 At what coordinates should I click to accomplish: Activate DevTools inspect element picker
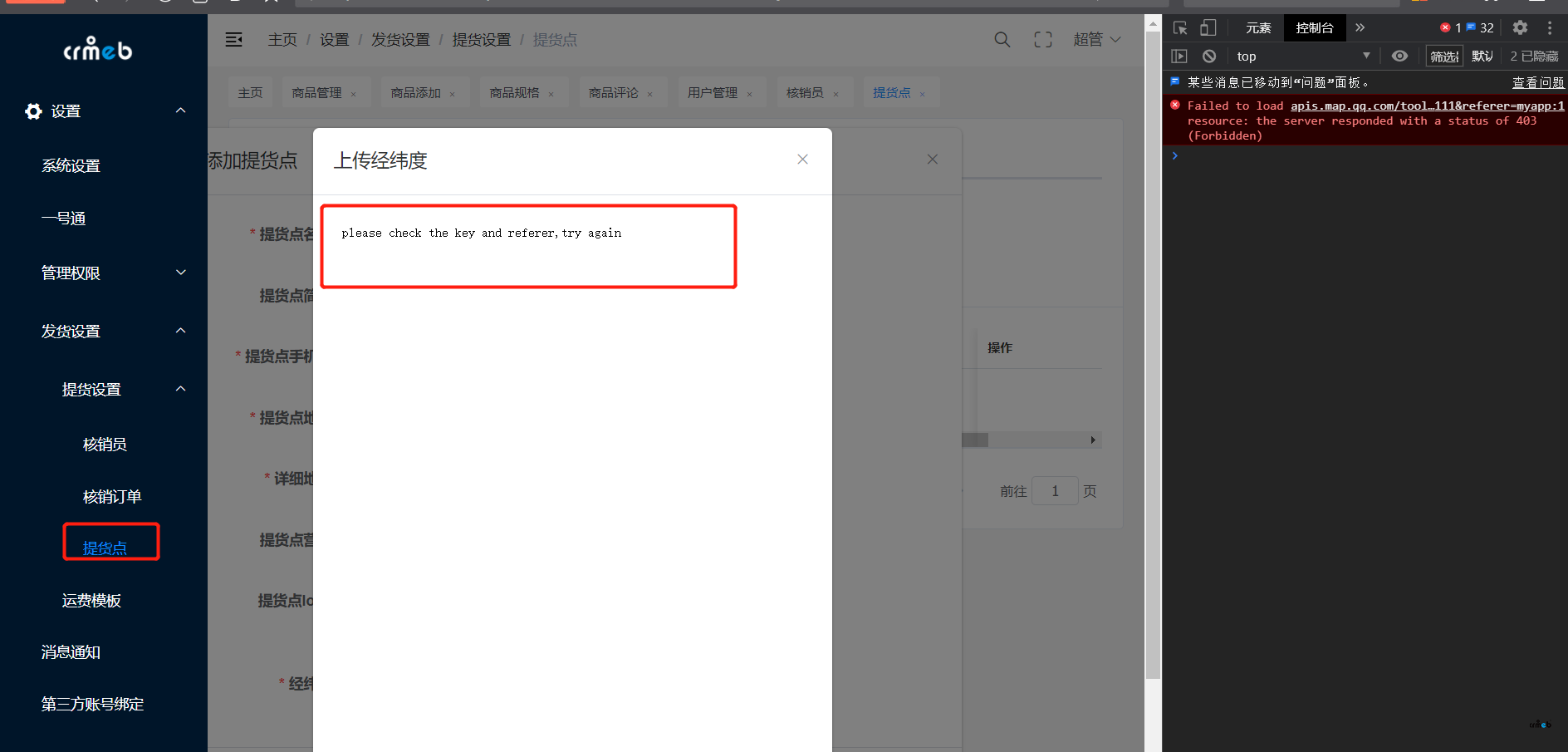[x=1180, y=28]
